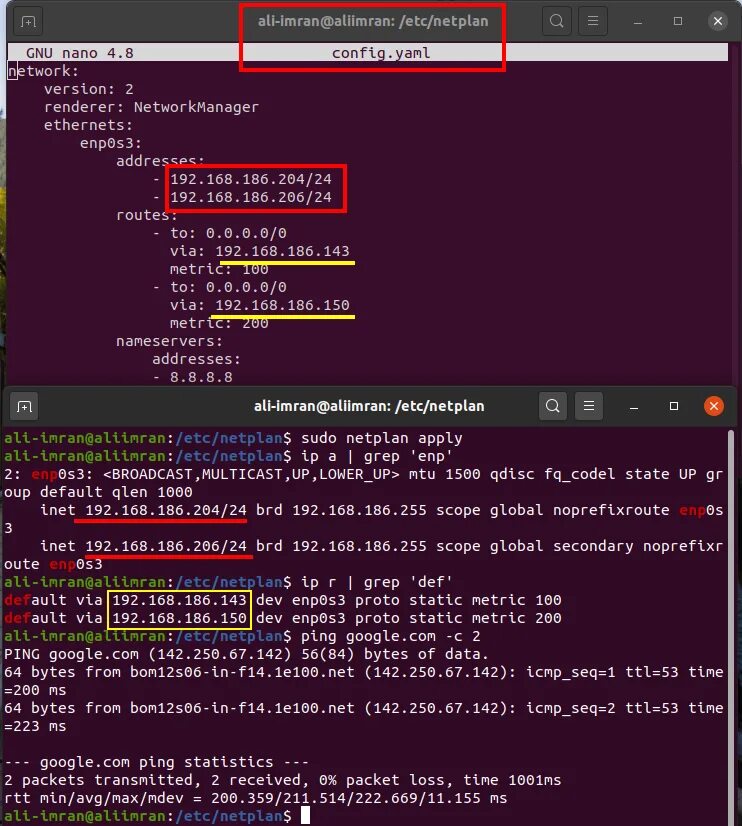742x826 pixels.
Task: Click 'metric: 100' line in nano
Action: click(219, 269)
